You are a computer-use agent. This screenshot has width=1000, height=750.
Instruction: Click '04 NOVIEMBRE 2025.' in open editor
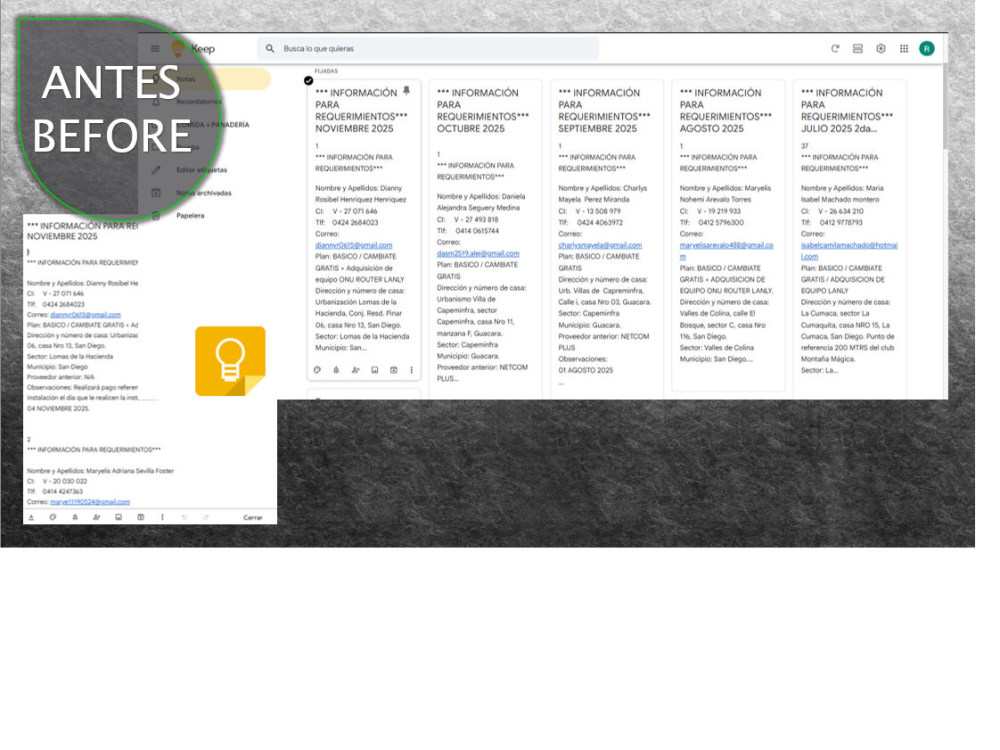58,408
